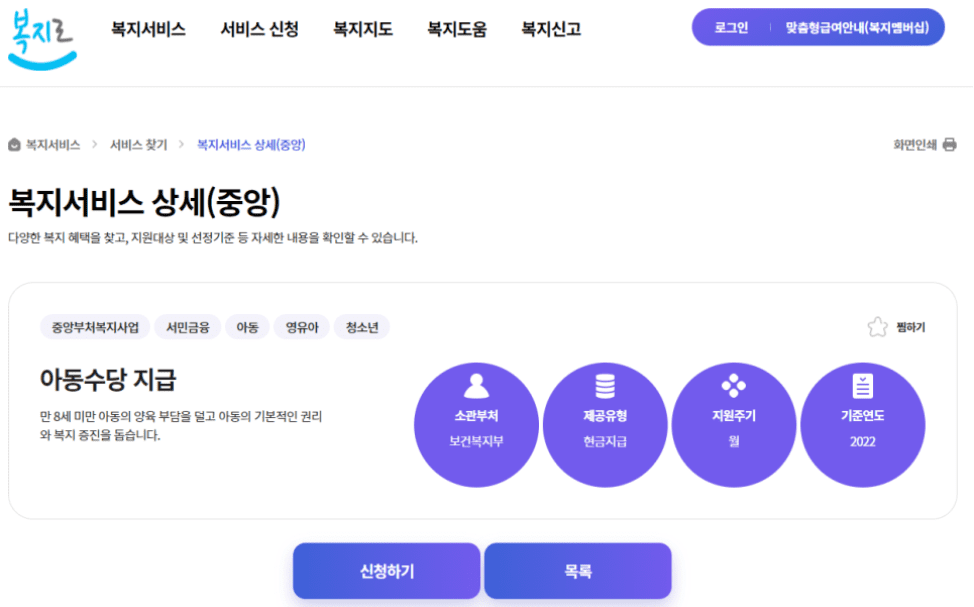
Task: Select the 청소년 category tag
Action: point(362,327)
